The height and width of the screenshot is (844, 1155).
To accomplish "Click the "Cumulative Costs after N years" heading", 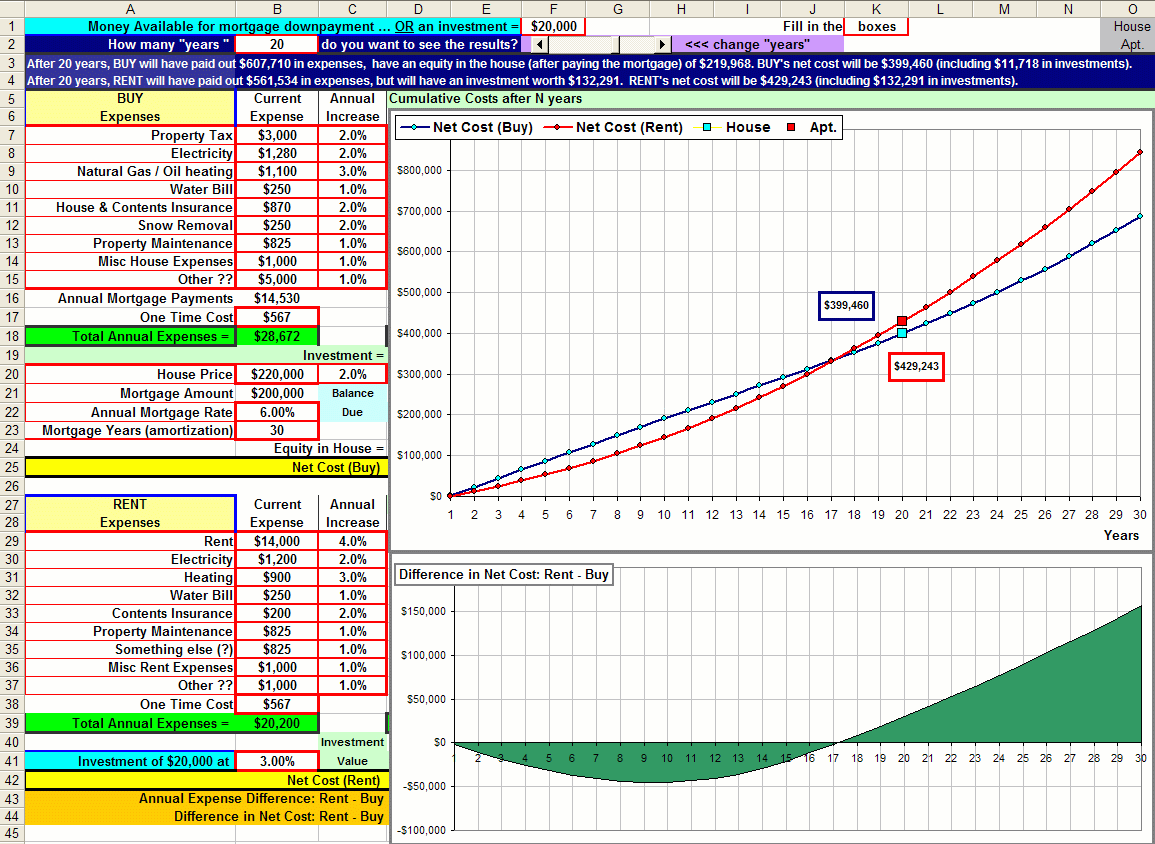I will pyautogui.click(x=486, y=99).
